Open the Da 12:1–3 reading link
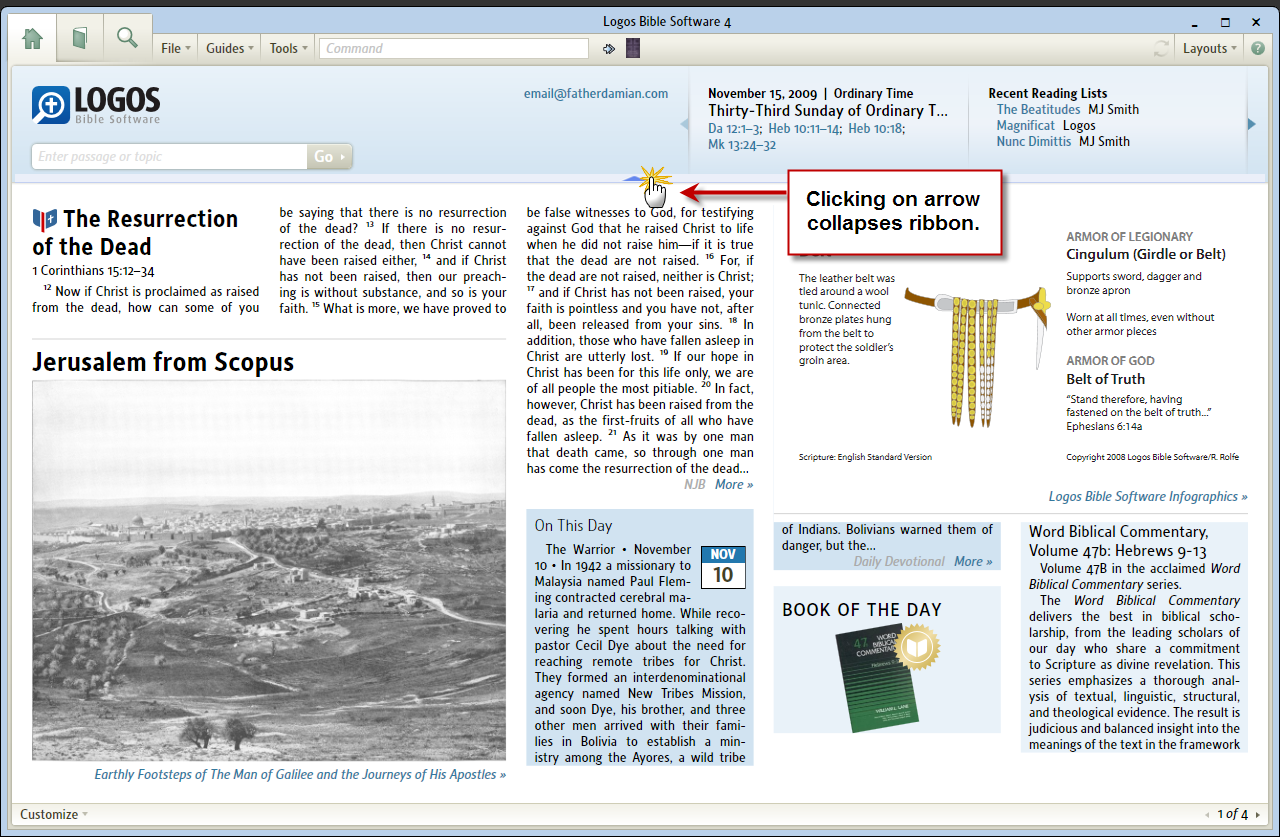 735,128
